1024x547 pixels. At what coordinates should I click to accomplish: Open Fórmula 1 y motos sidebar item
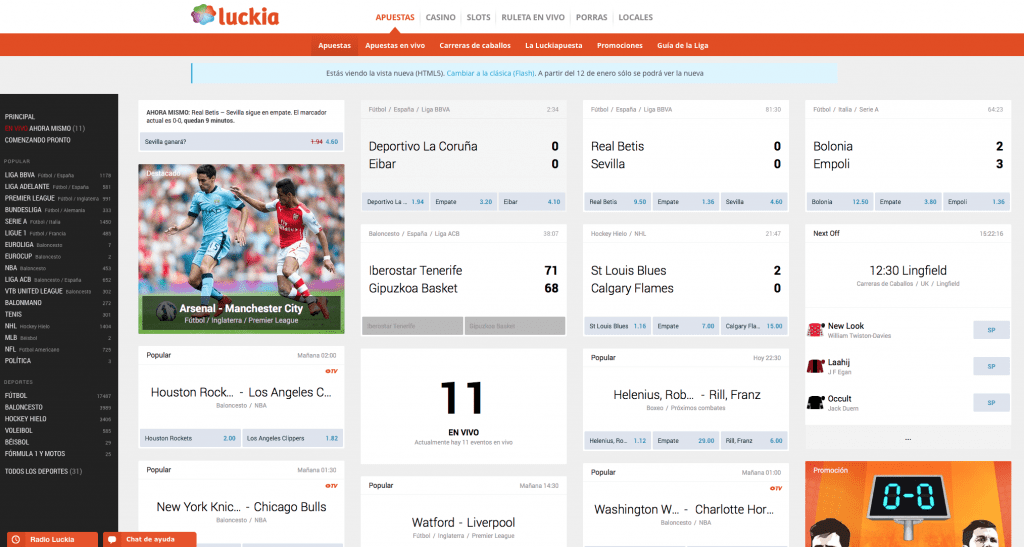click(x=57, y=454)
